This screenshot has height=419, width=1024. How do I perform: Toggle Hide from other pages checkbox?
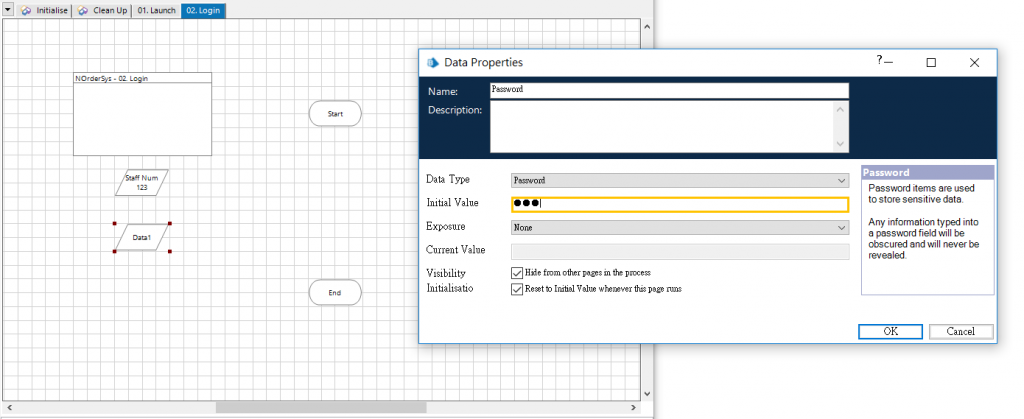[x=517, y=273]
